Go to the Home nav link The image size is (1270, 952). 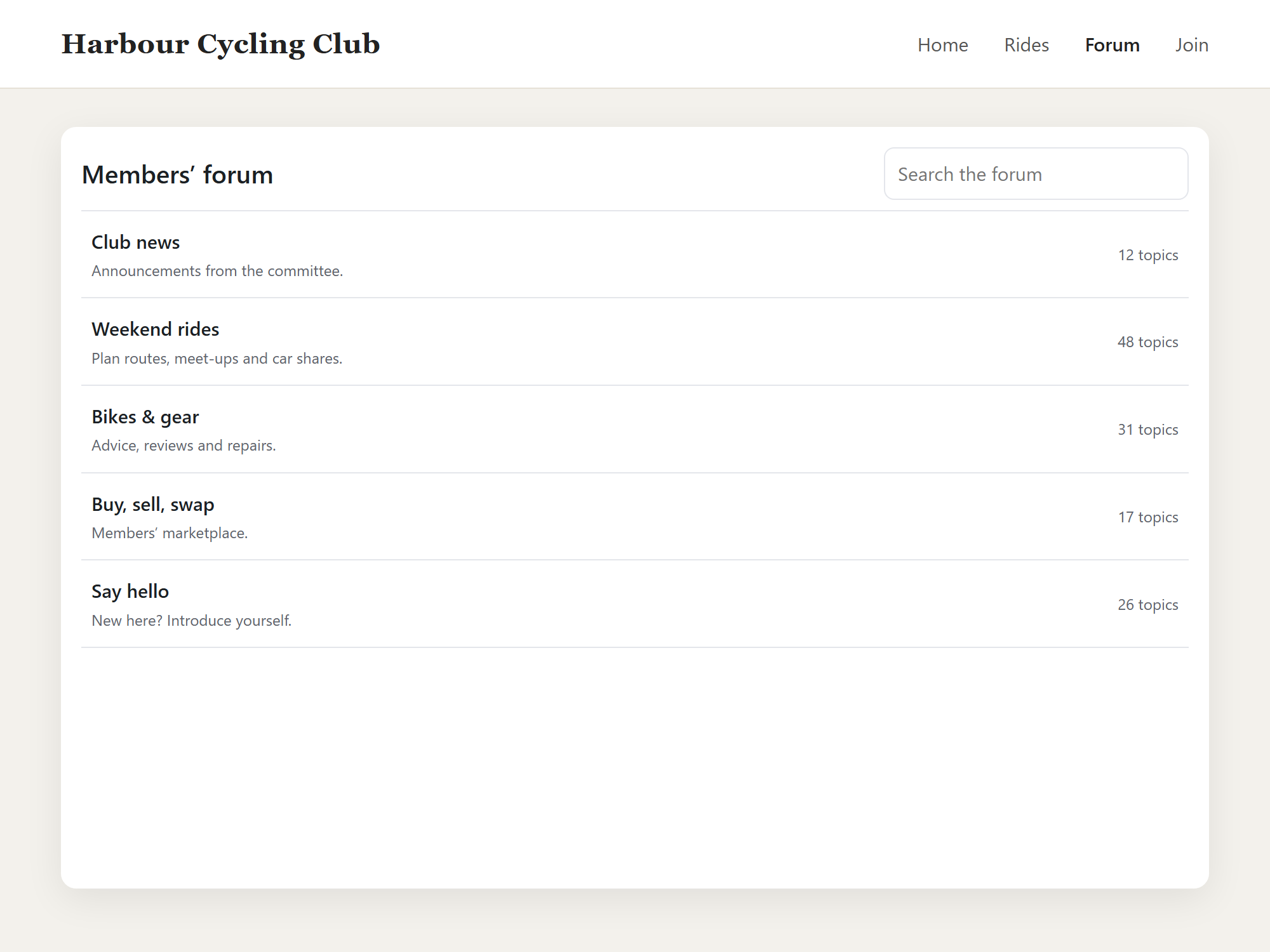click(942, 45)
